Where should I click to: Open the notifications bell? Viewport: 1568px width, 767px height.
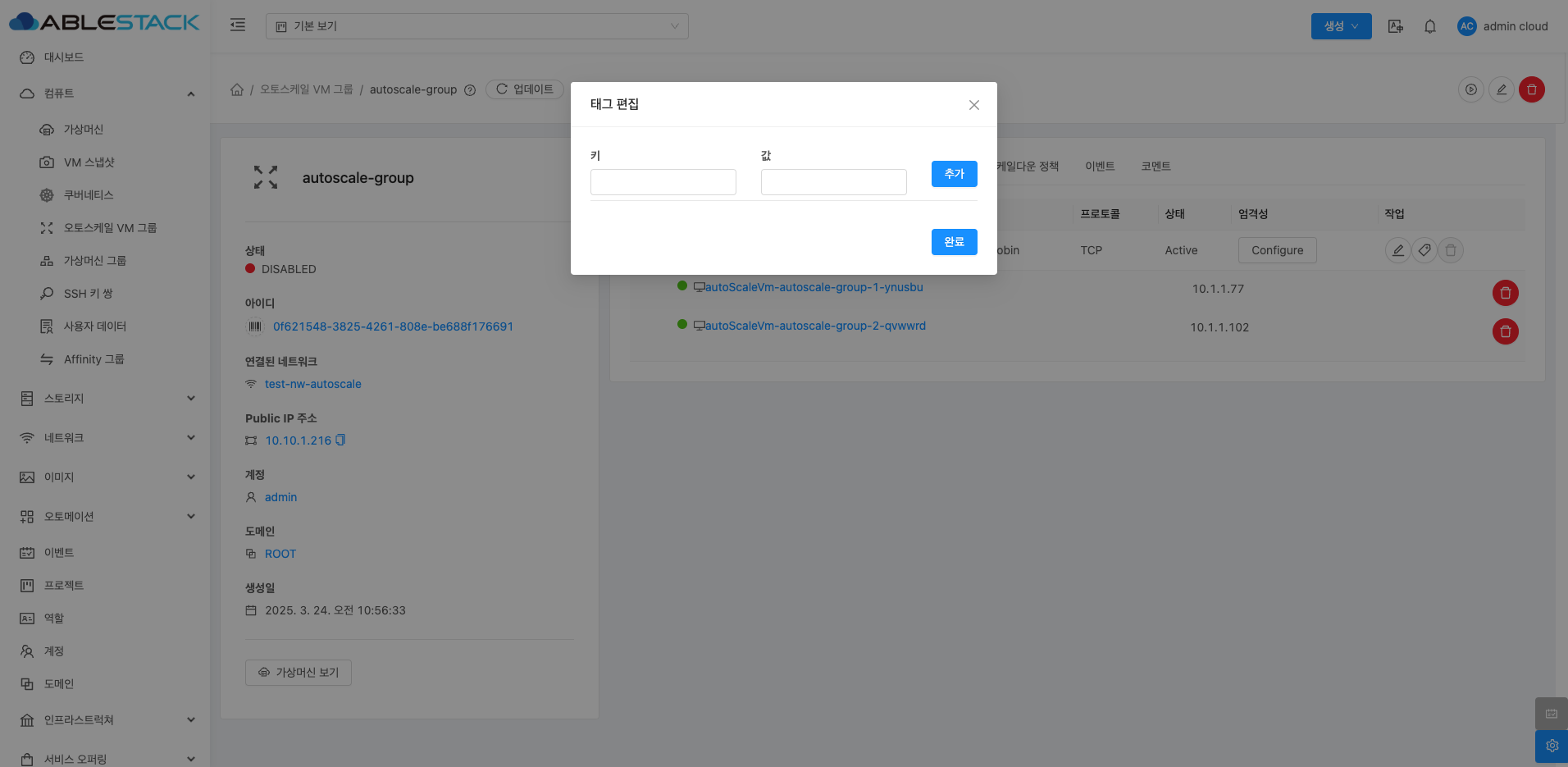(1430, 26)
